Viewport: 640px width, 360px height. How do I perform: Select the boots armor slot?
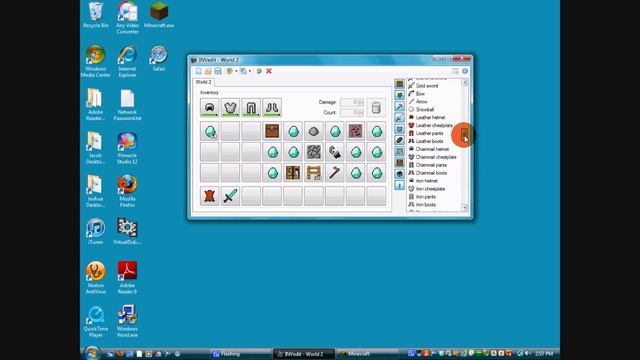click(272, 108)
